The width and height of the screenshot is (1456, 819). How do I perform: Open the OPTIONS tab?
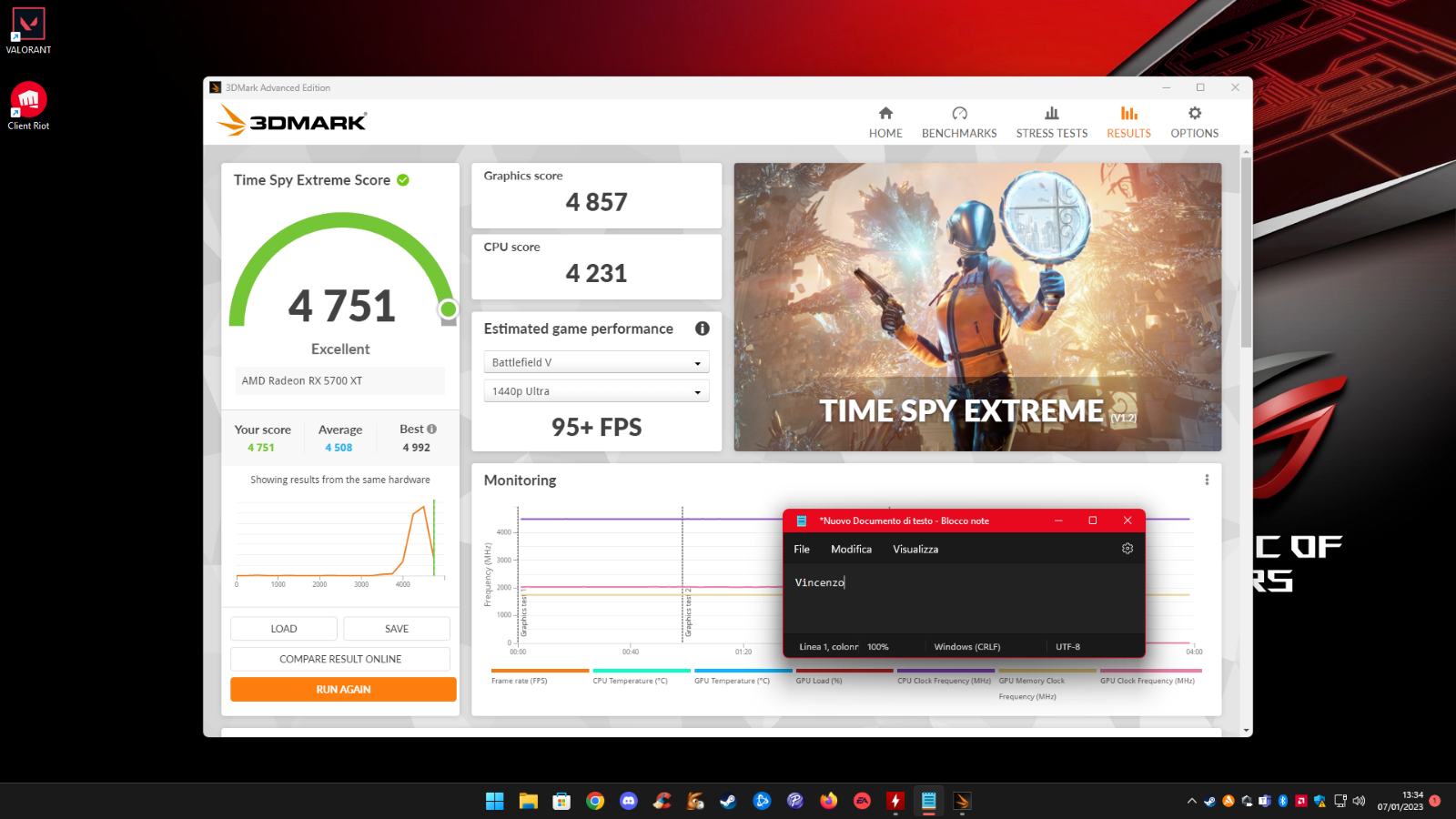click(x=1194, y=122)
